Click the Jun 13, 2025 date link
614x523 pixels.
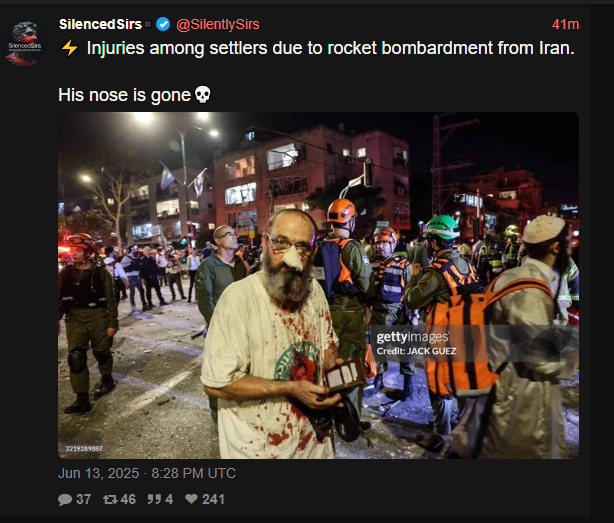point(99,473)
